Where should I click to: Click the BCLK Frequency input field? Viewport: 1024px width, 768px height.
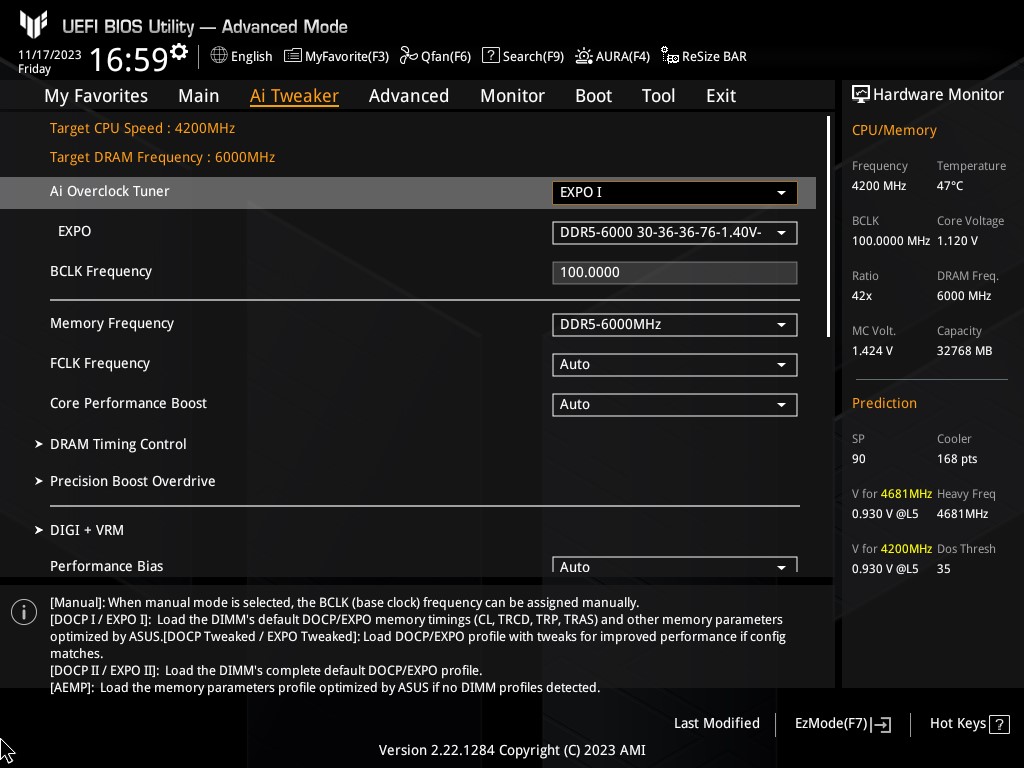[675, 273]
